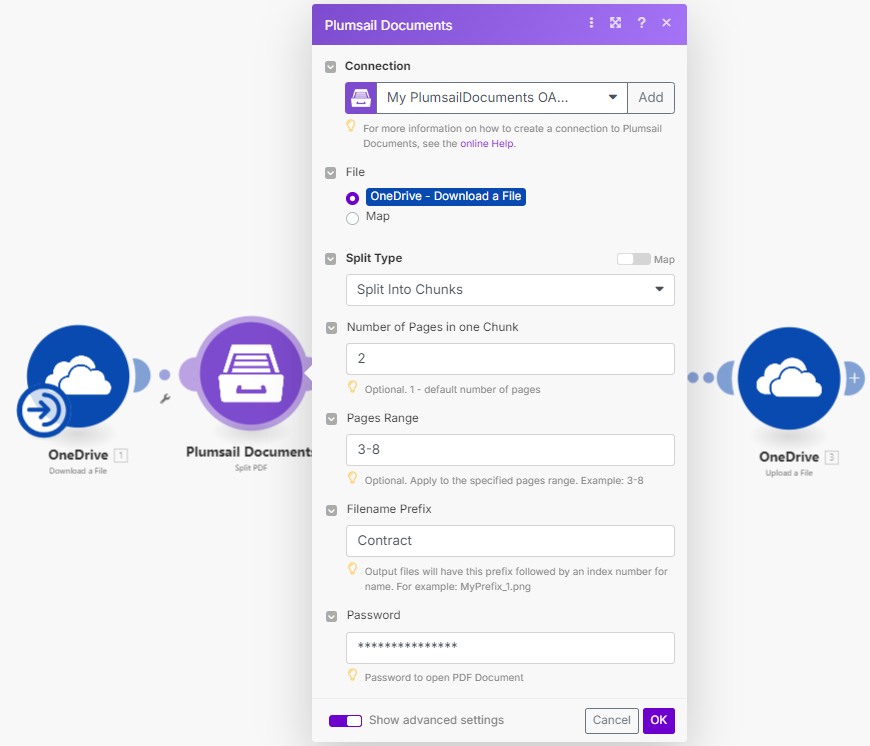Screen dimensions: 870x746
Task: Collapse the Filename Prefix section chevron
Action: [x=331, y=510]
